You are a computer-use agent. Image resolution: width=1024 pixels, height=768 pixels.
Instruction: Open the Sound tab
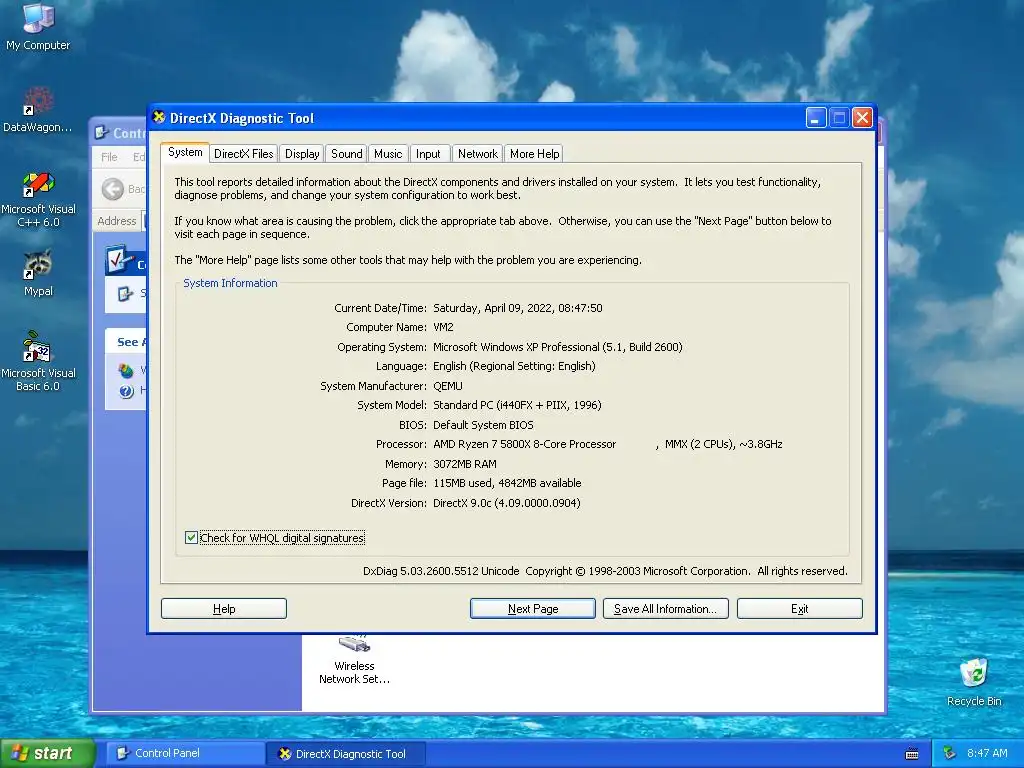click(346, 154)
